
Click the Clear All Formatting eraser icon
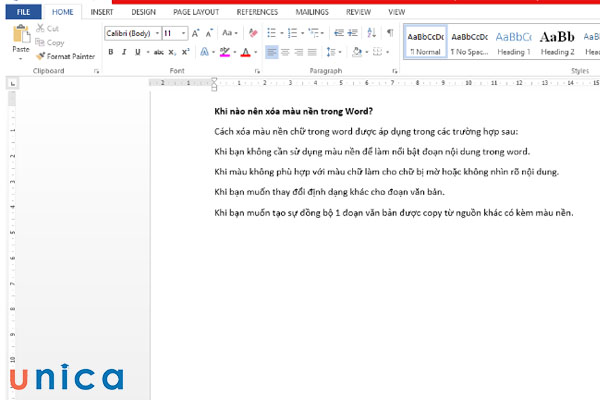click(x=255, y=33)
